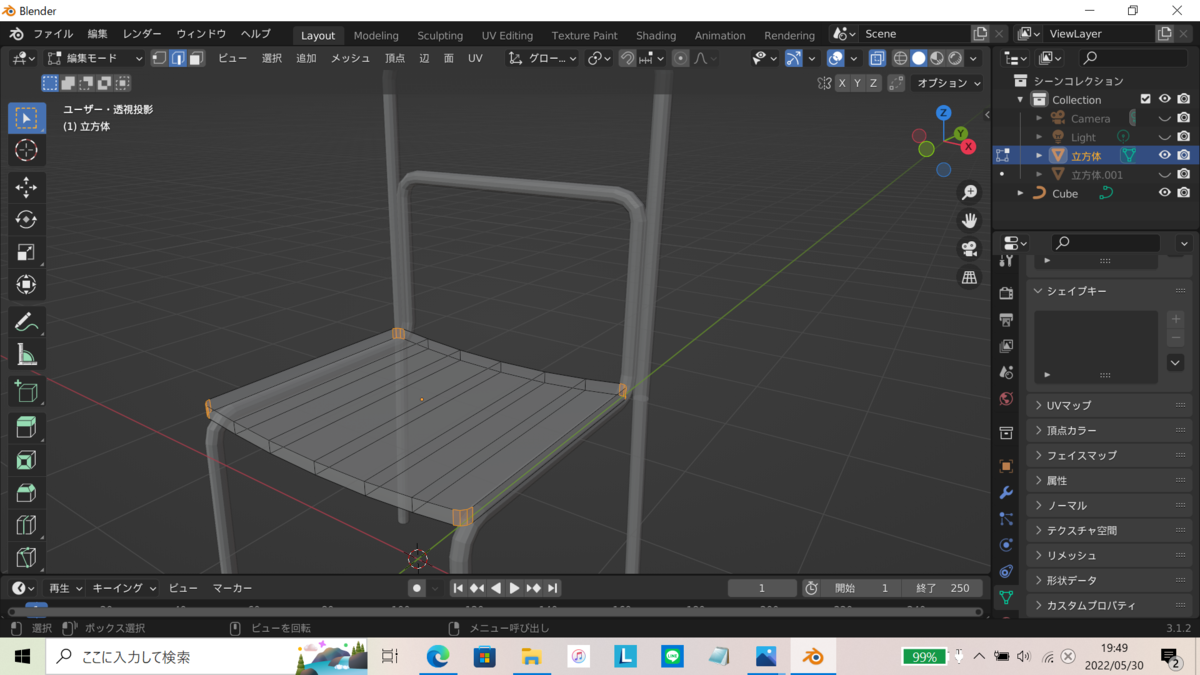Click the pan view hand icon
The height and width of the screenshot is (675, 1200).
click(969, 221)
